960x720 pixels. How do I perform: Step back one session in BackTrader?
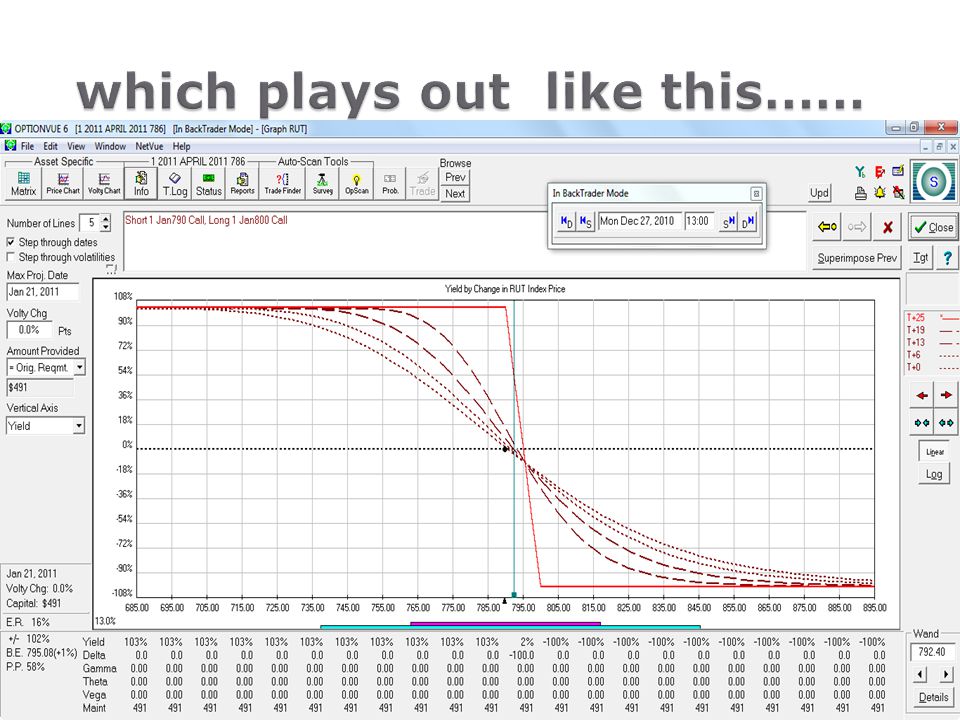coord(585,222)
